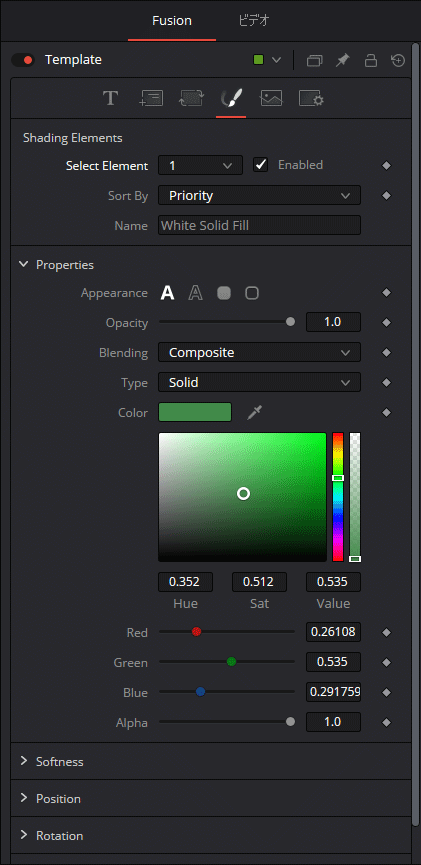
Task: Click the Opacity keyframe diamond
Action: [x=386, y=323]
